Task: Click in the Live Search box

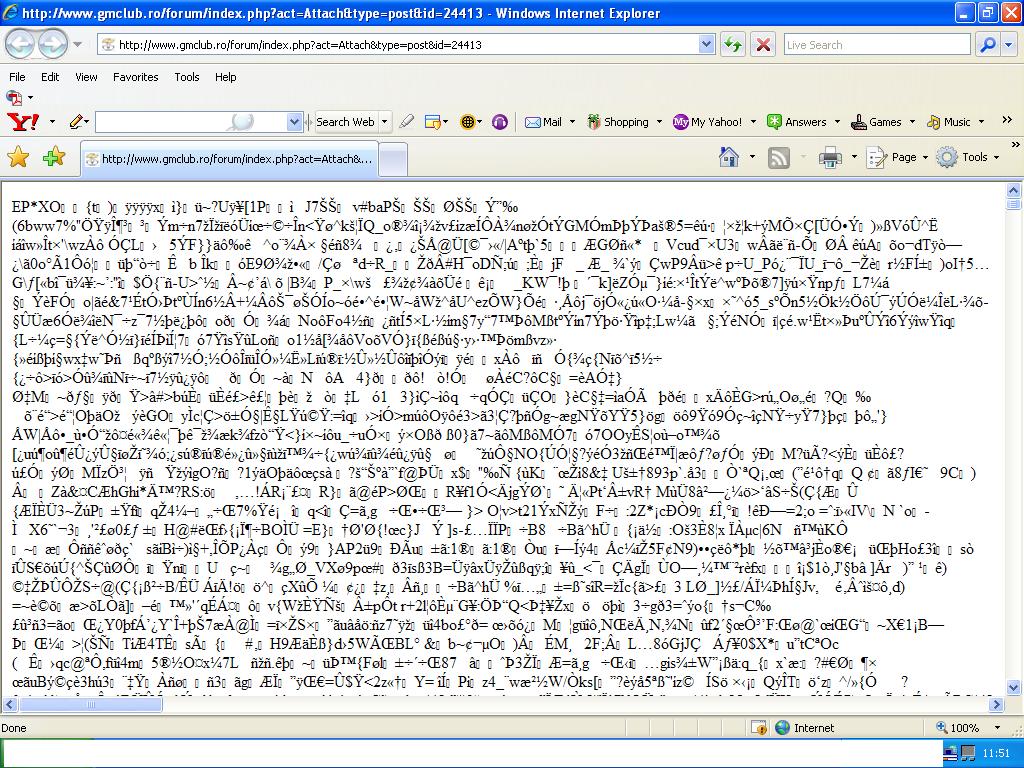Action: 875,45
